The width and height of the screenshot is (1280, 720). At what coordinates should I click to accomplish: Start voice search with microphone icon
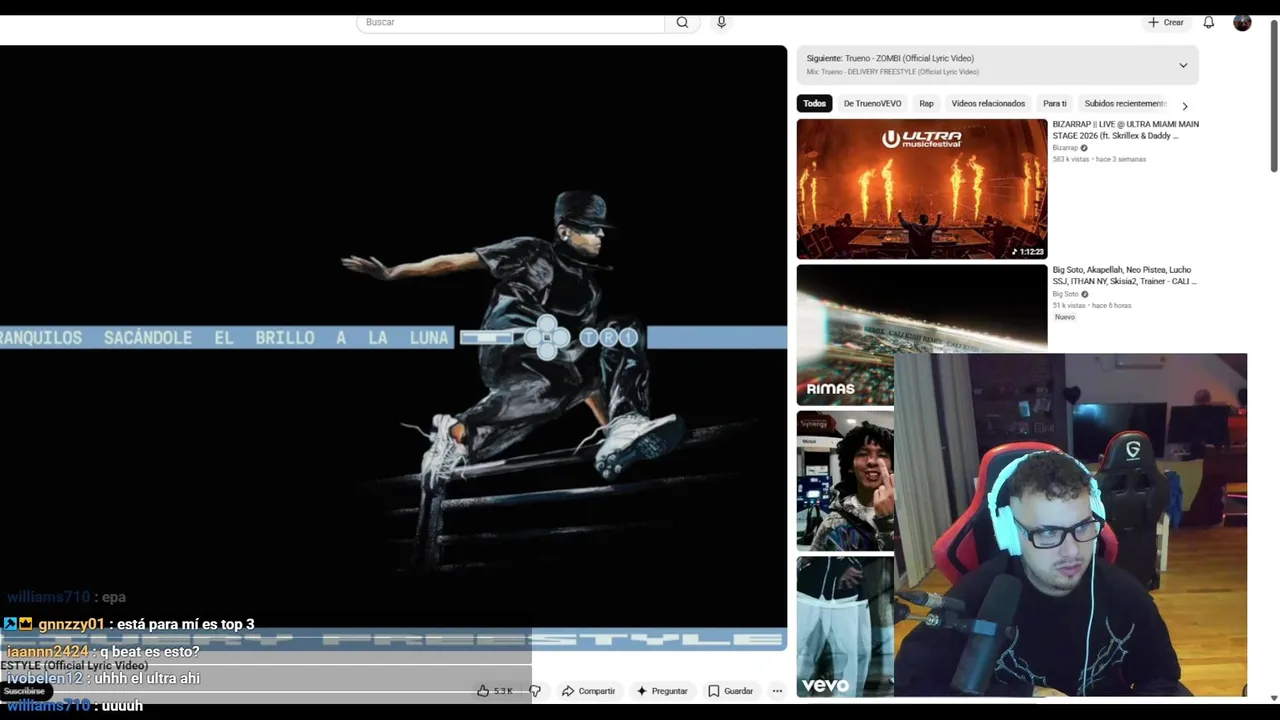721,22
